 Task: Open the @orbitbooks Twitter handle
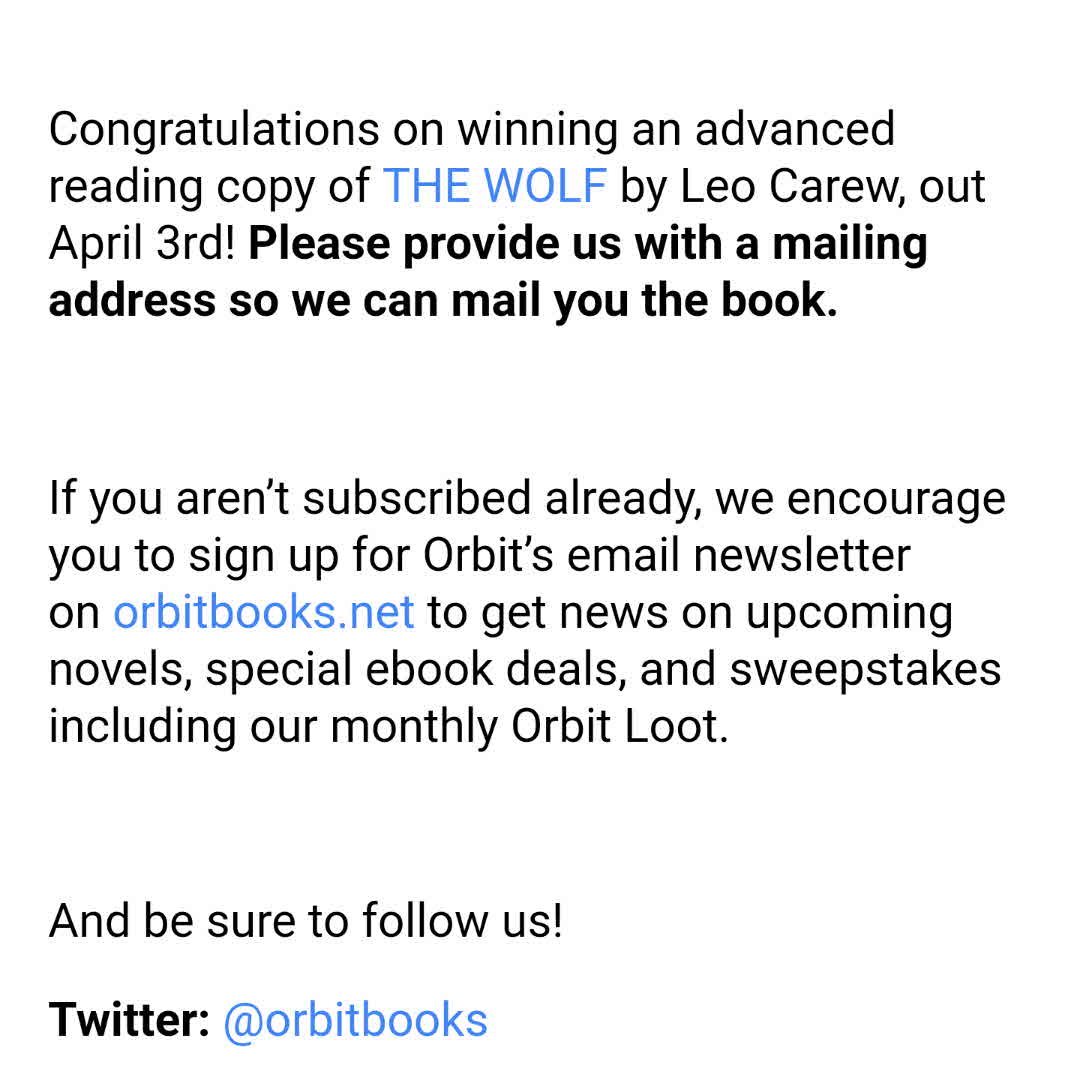point(355,1020)
